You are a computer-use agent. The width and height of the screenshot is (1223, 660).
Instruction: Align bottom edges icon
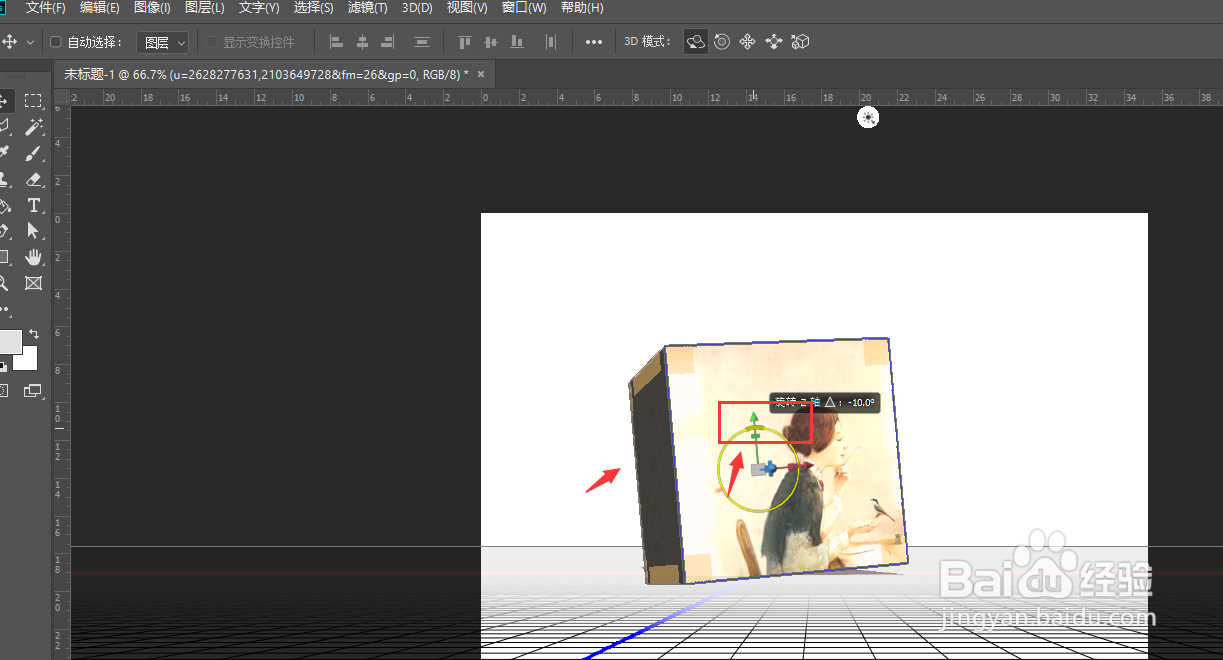pyautogui.click(x=516, y=42)
